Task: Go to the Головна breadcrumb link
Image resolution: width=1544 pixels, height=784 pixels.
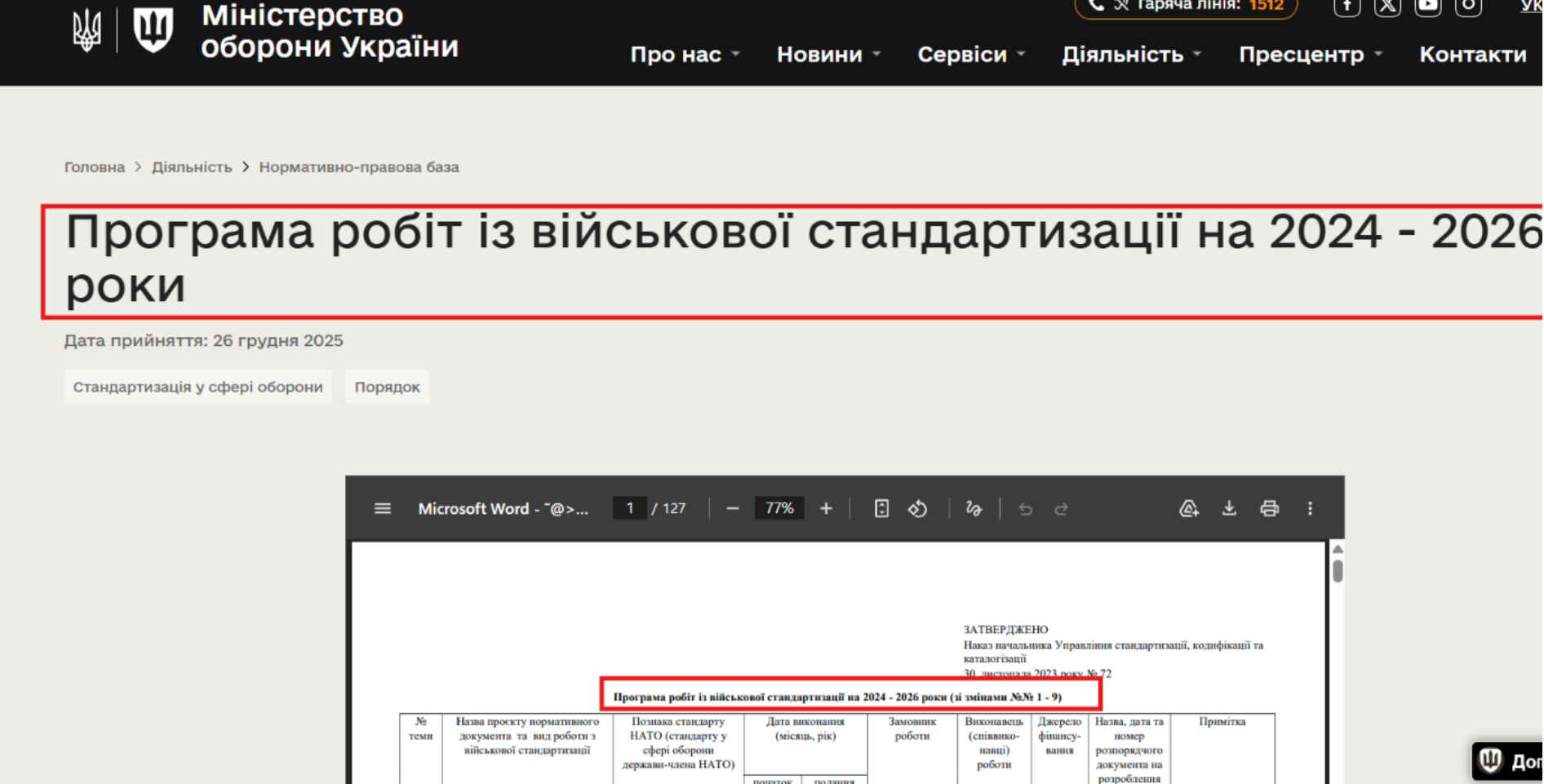Action: (x=95, y=167)
